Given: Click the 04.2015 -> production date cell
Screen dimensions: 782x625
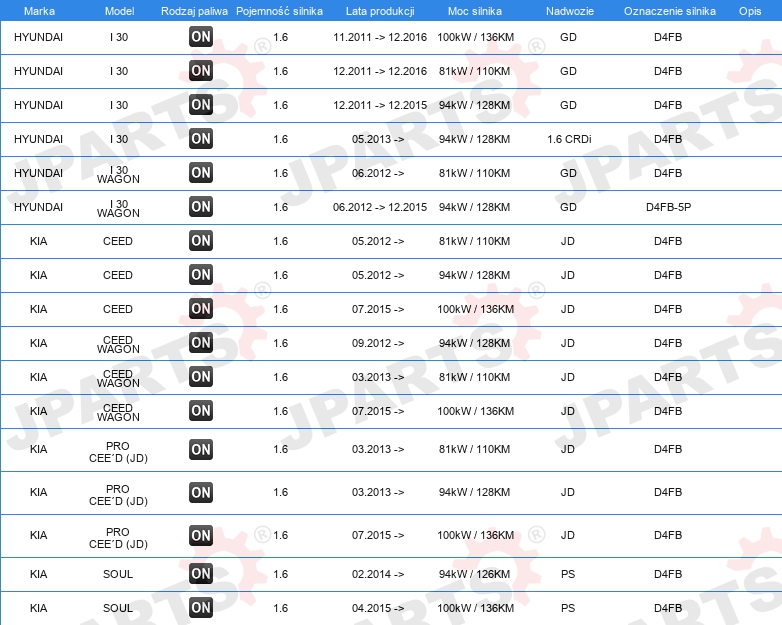Looking at the screenshot, I should 378,608.
